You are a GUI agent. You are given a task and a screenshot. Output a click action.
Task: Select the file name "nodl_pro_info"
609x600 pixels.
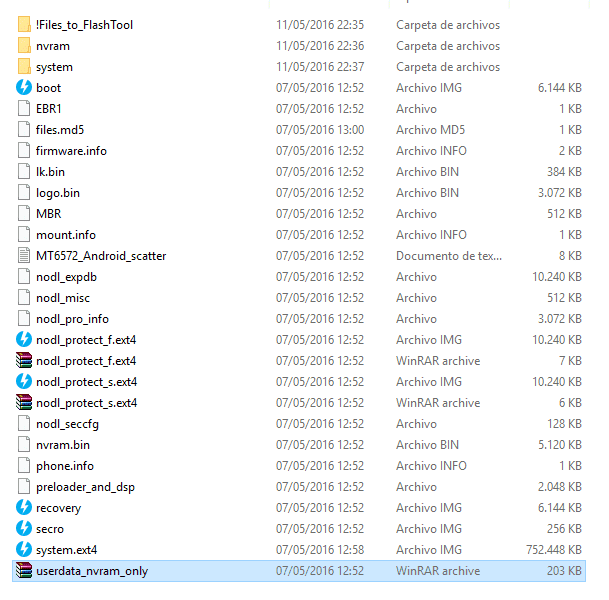pyautogui.click(x=72, y=319)
